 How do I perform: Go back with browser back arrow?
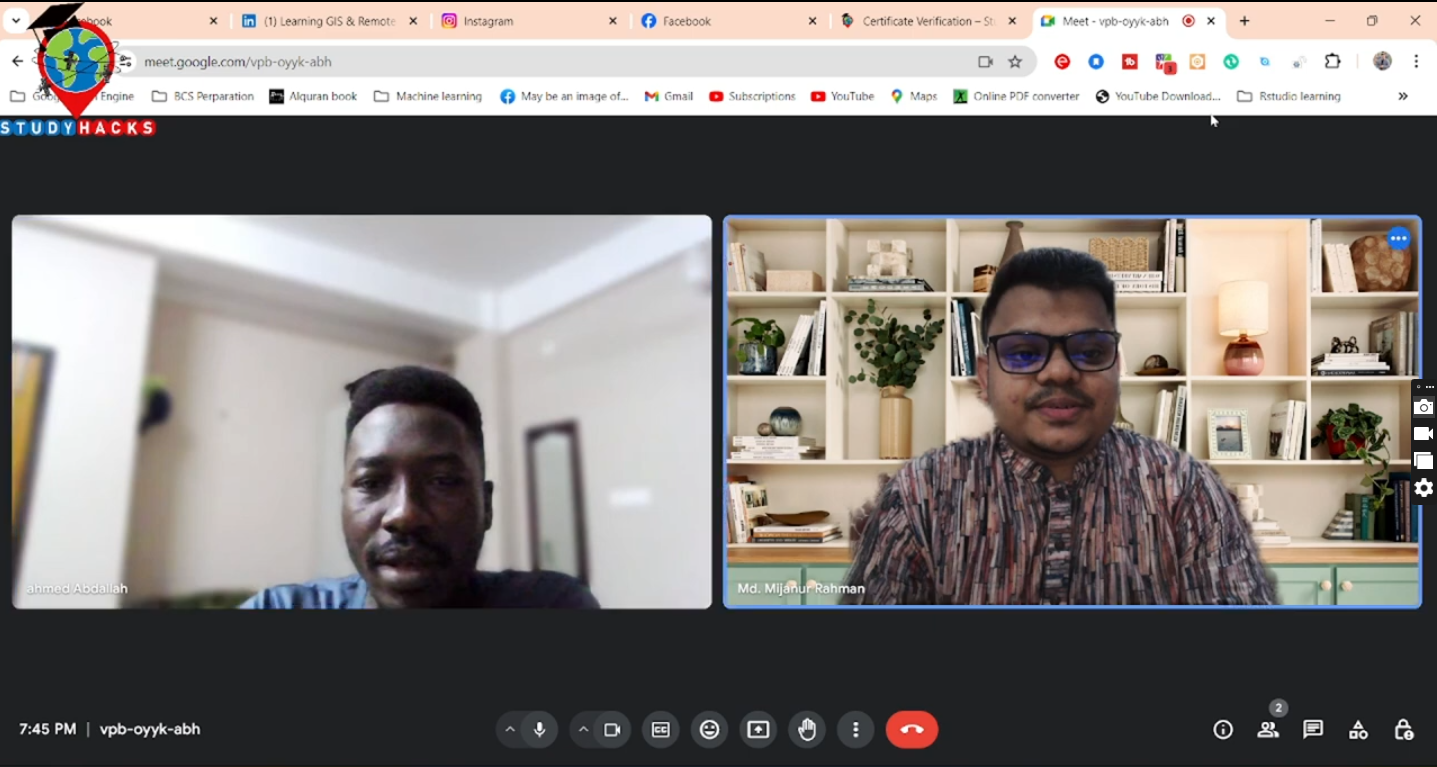17,62
